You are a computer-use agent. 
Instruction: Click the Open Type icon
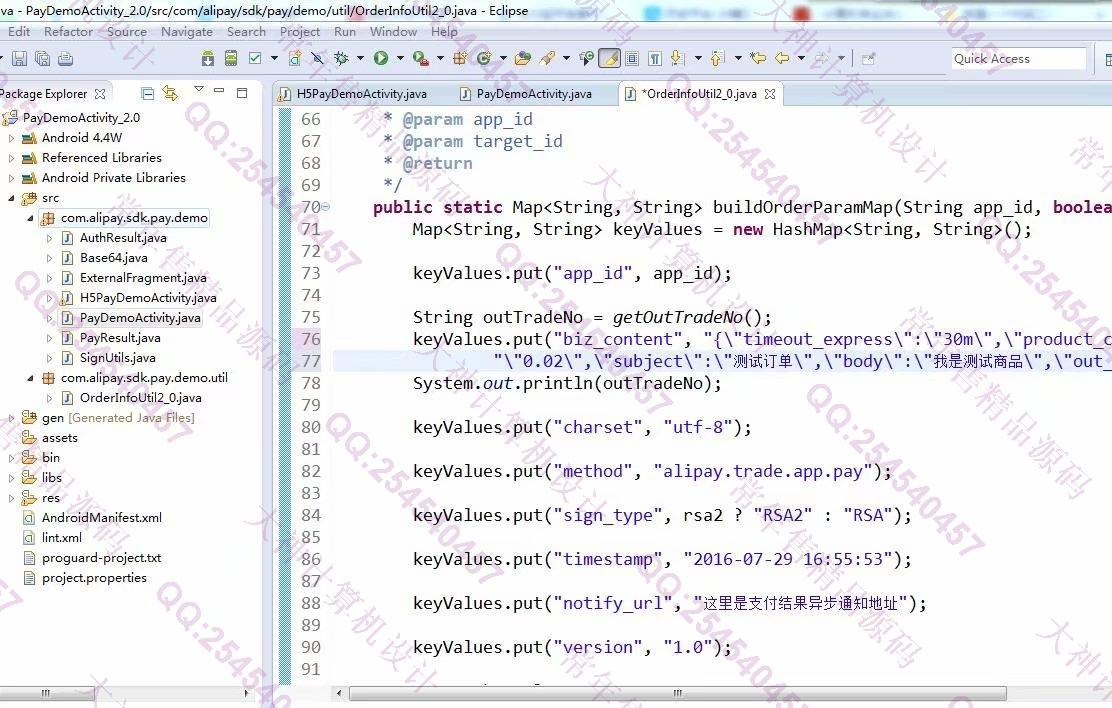523,59
